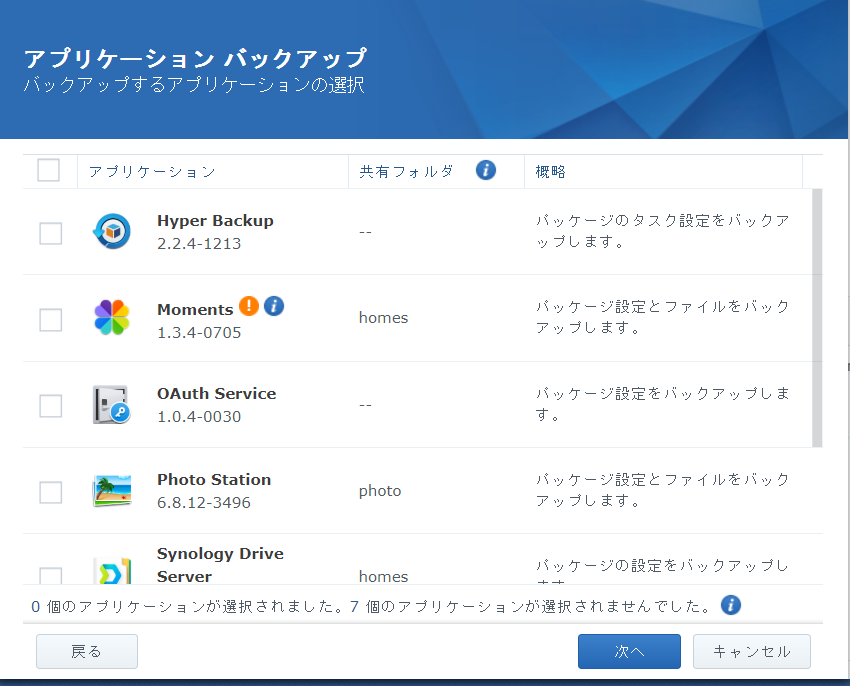This screenshot has width=850, height=686.
Task: Check the OAuth Service checkbox
Action: pyautogui.click(x=50, y=406)
